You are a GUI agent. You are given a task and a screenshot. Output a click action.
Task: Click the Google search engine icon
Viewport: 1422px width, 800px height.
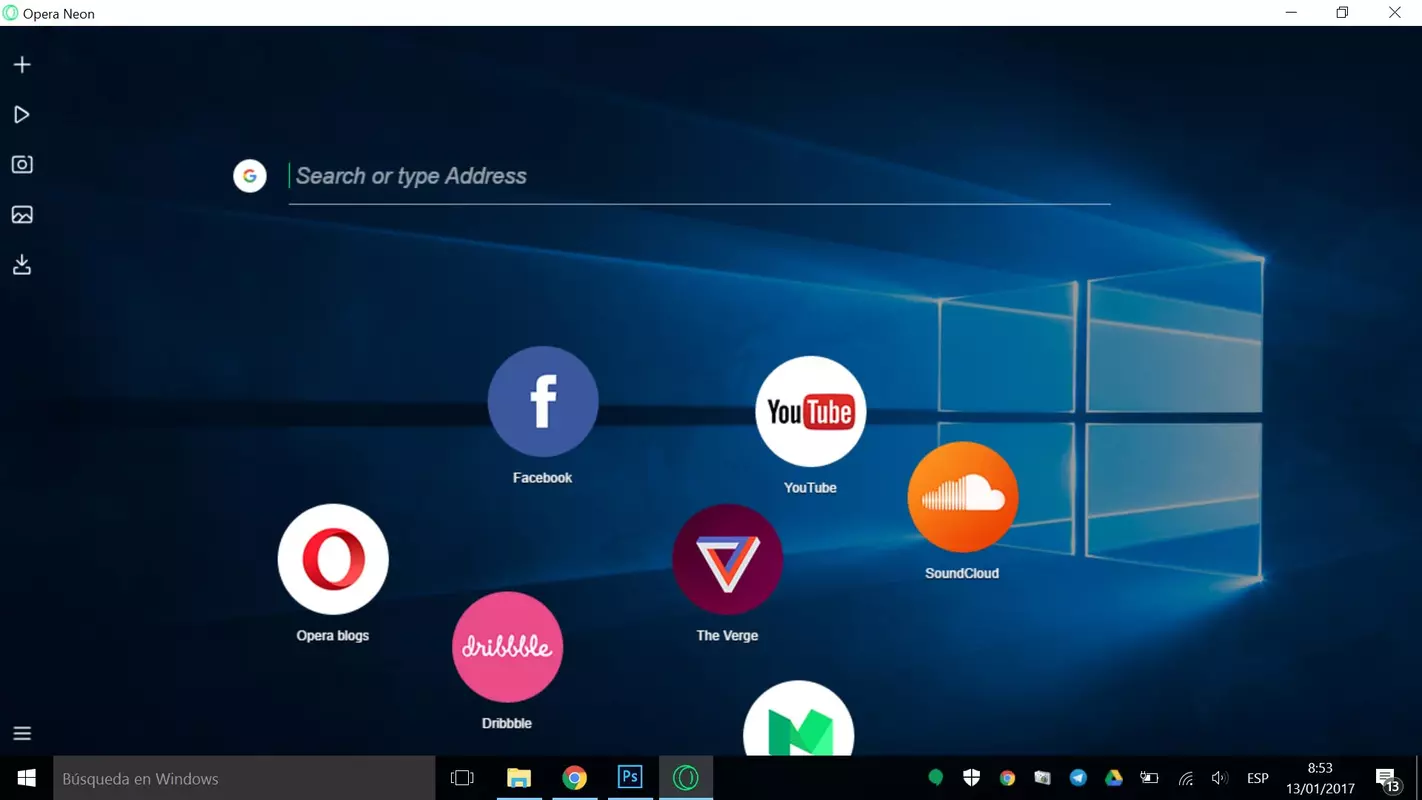click(250, 176)
